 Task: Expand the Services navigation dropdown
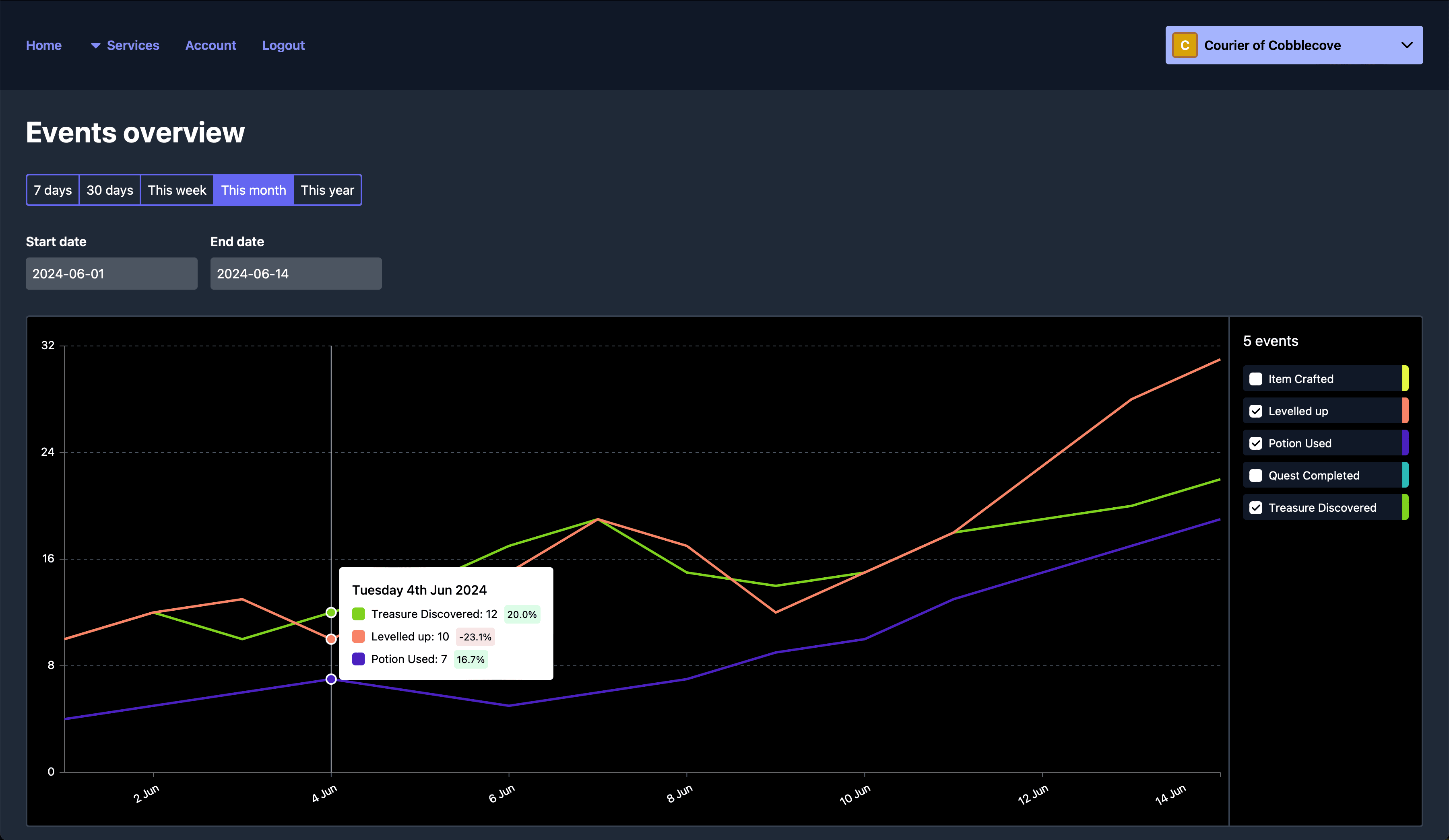coord(133,45)
